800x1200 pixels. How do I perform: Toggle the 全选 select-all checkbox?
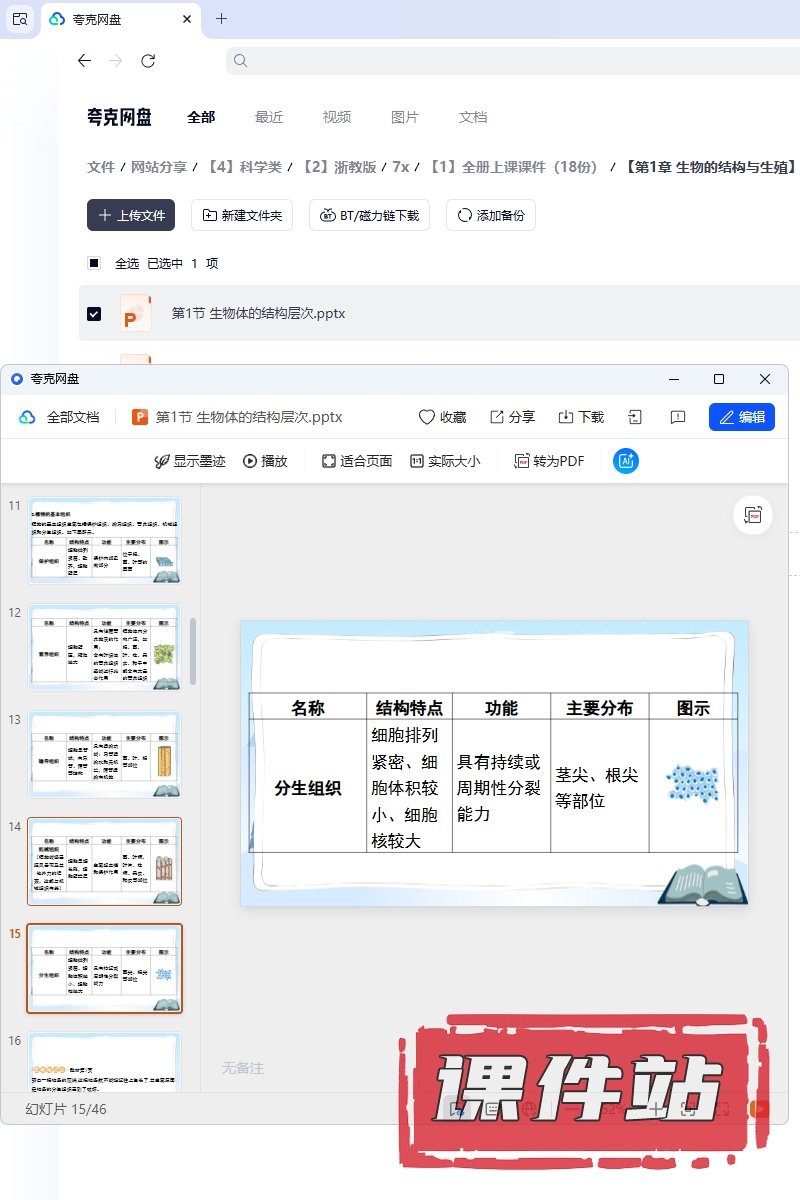tap(94, 263)
